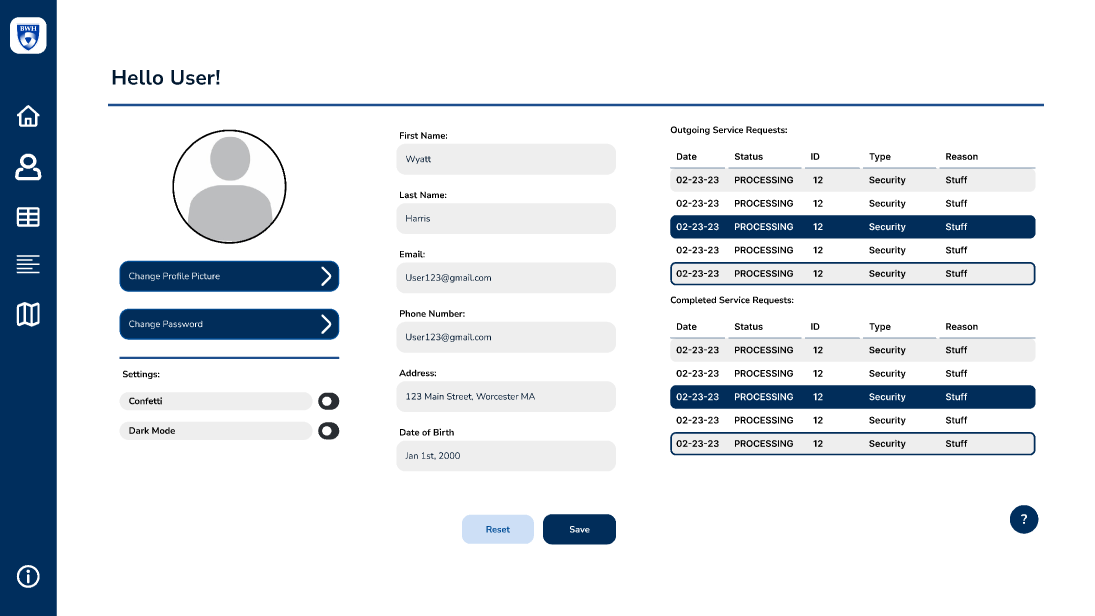This screenshot has height=616, width=1095.
Task: Expand Change Password chevron arrow
Action: click(x=325, y=324)
